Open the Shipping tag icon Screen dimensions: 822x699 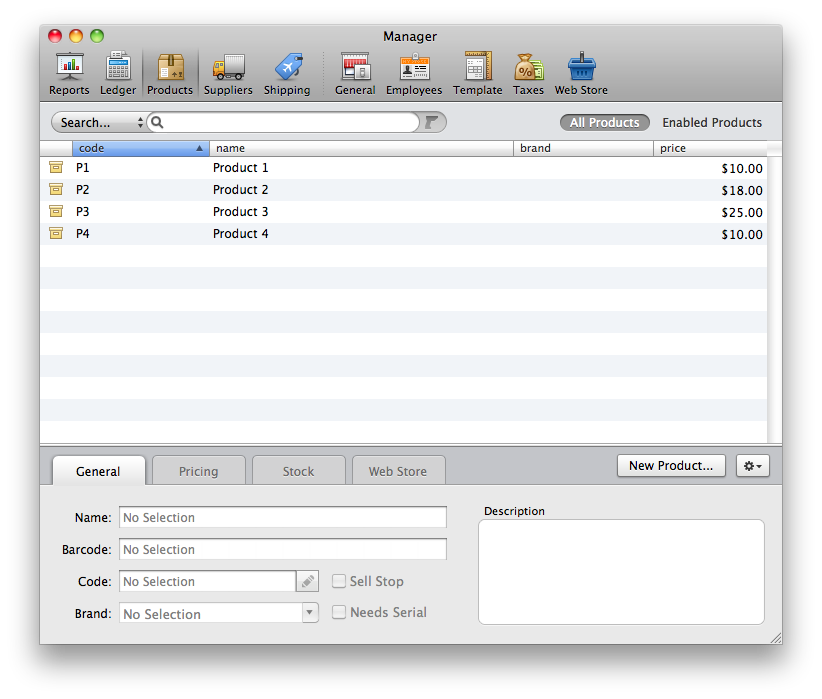tap(287, 73)
